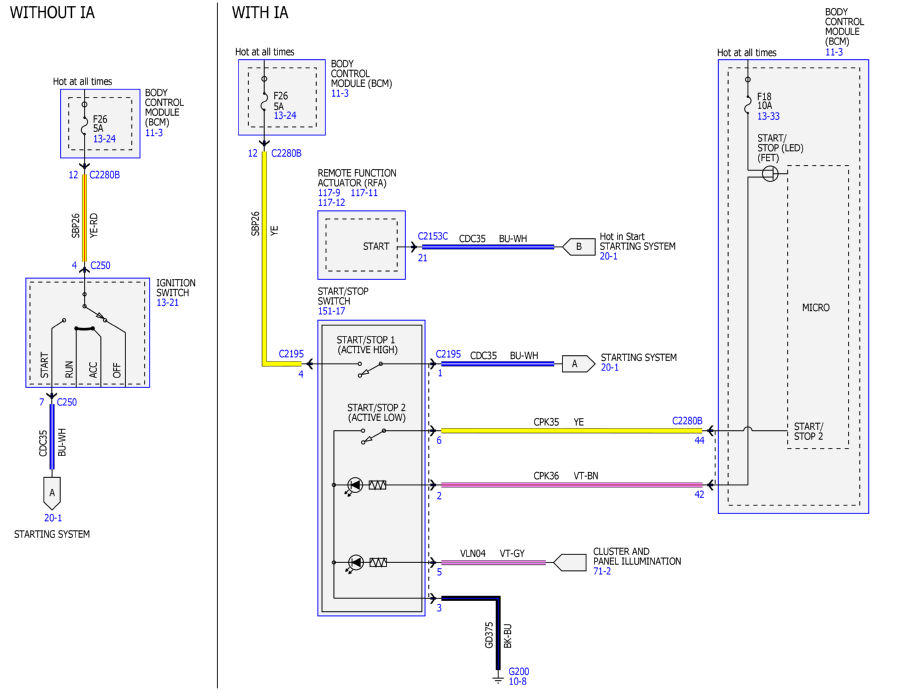Open the 13-21 Ignition Switch reference link
This screenshot has height=696, width=900.
pyautogui.click(x=168, y=302)
